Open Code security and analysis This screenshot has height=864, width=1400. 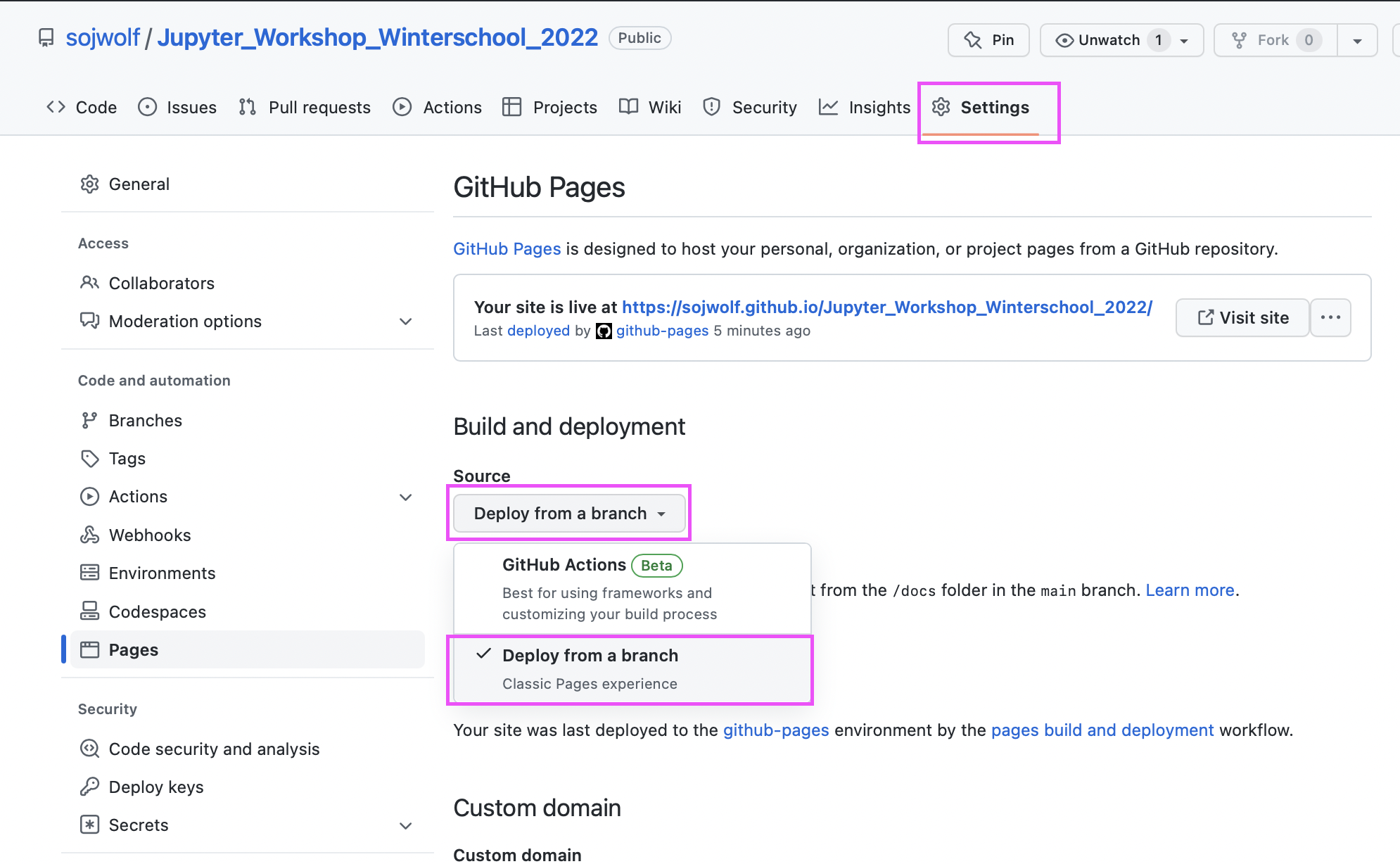(x=248, y=749)
